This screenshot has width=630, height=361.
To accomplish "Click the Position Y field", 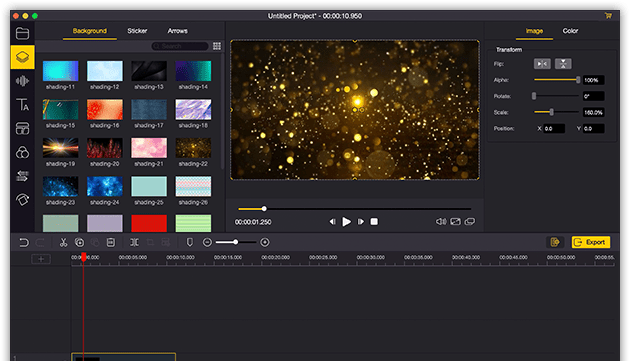I will [x=593, y=129].
